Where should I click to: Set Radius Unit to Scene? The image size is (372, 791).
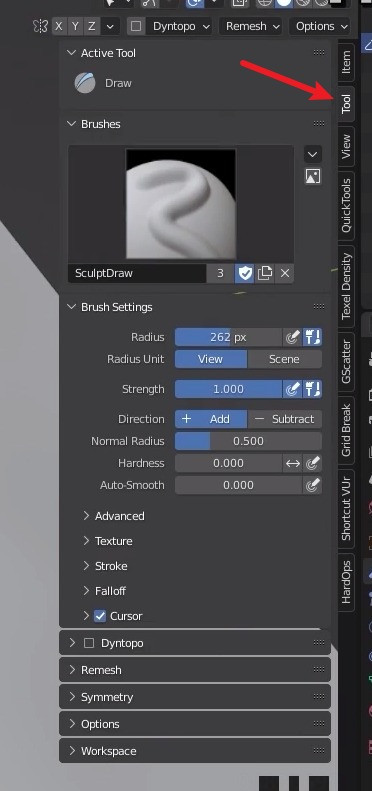pos(285,359)
